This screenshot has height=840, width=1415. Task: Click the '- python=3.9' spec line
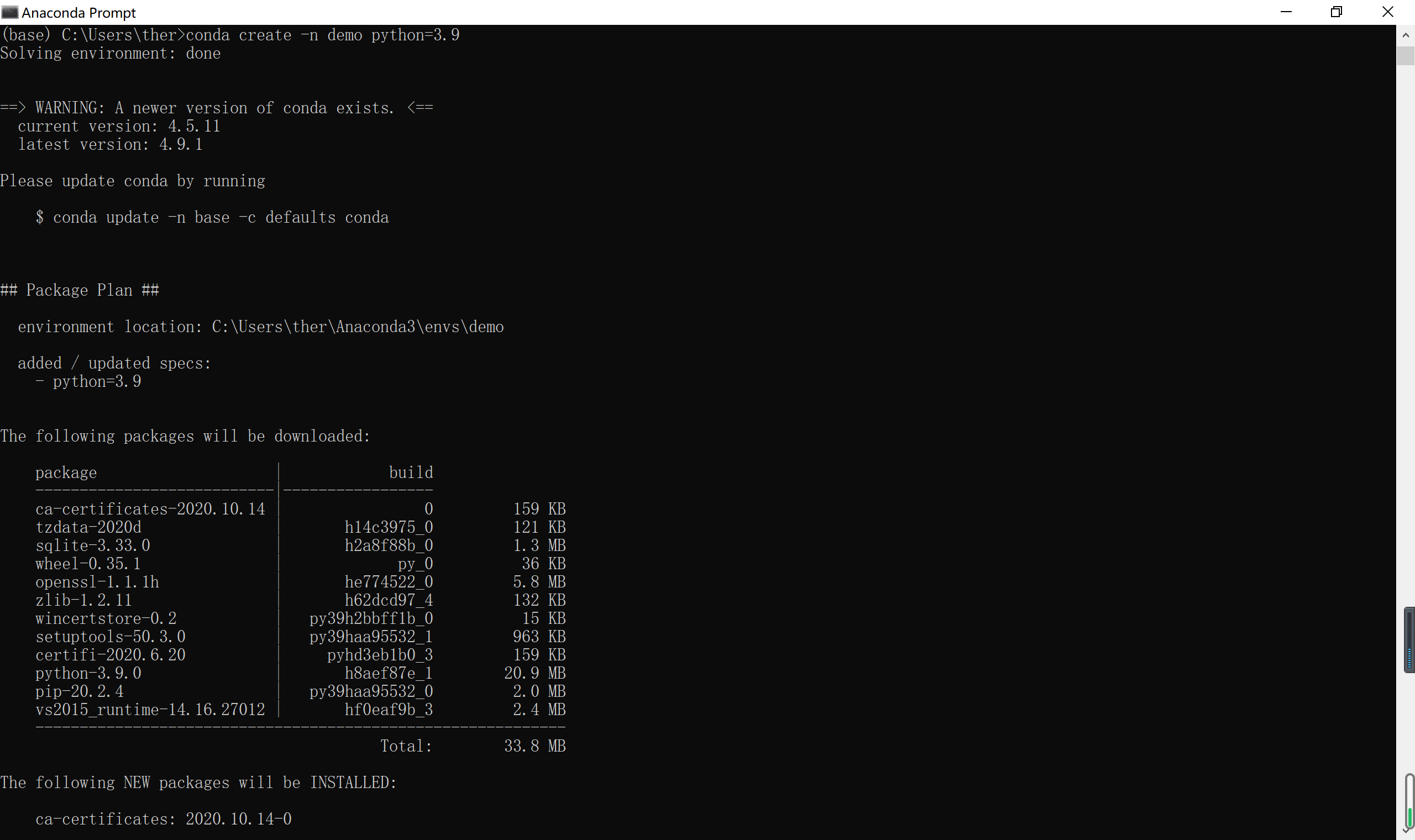[x=88, y=381]
